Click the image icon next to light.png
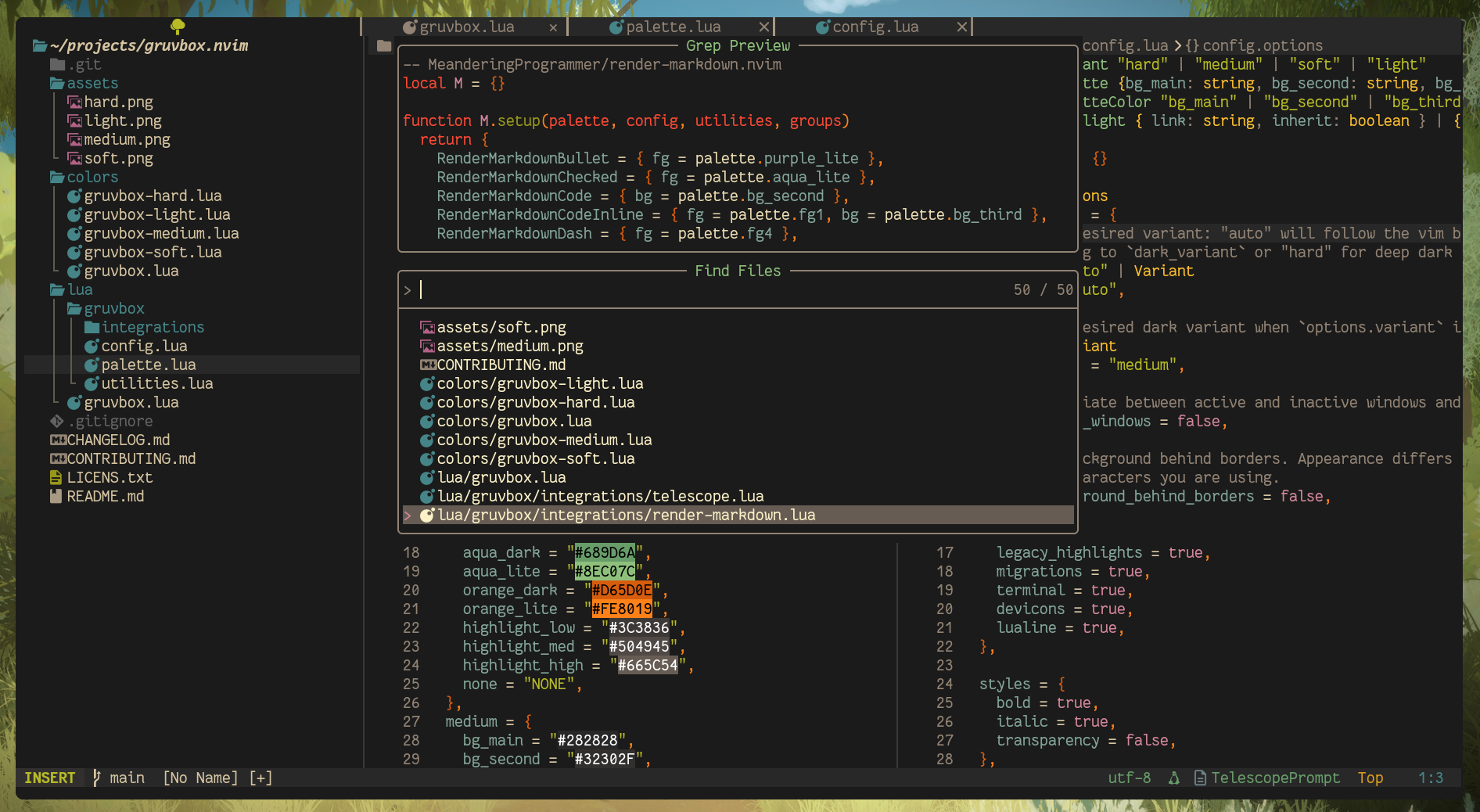This screenshot has width=1480, height=812. coord(75,121)
